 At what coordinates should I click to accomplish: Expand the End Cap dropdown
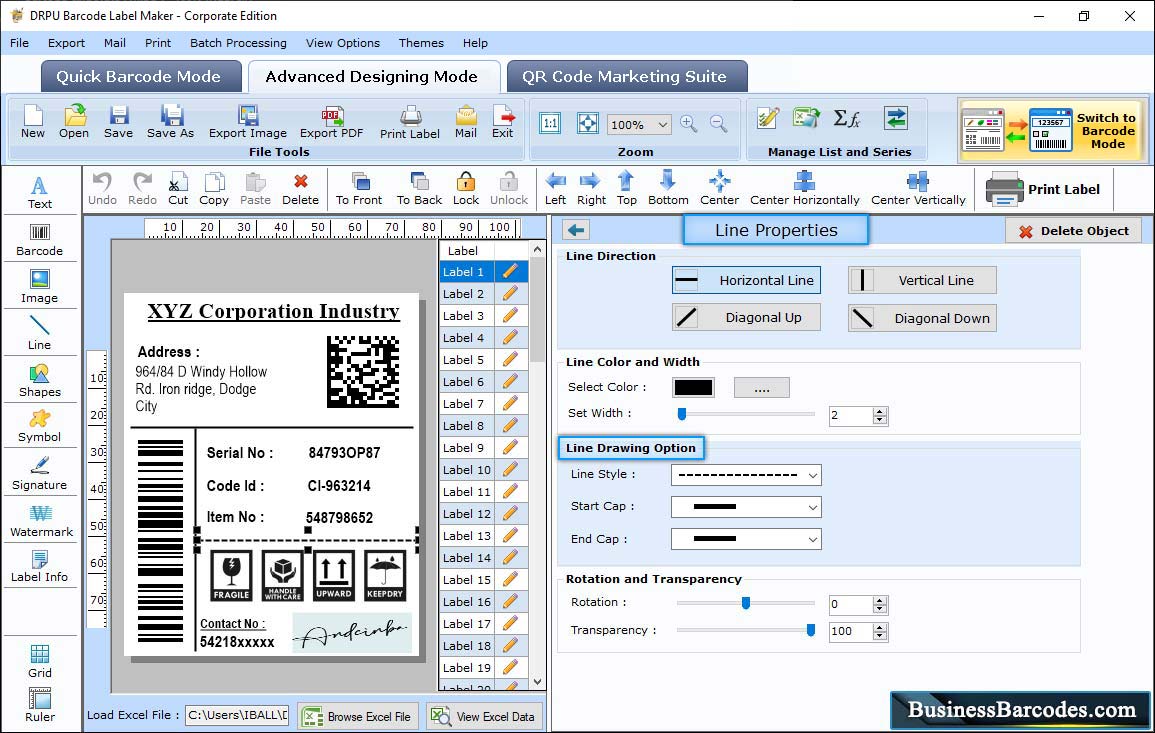point(812,539)
